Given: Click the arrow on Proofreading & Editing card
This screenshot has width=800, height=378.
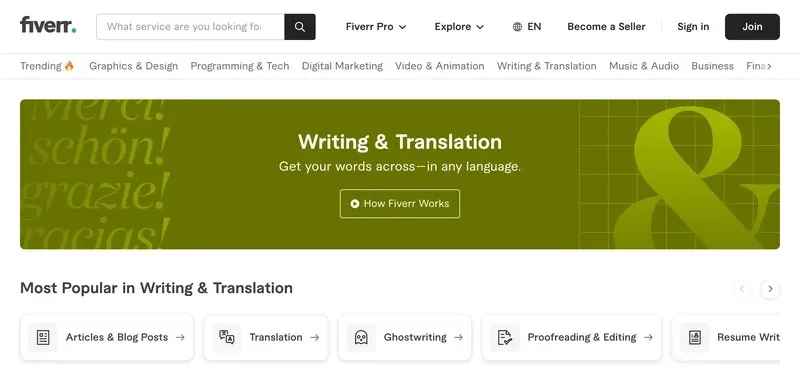Looking at the screenshot, I should click(648, 337).
